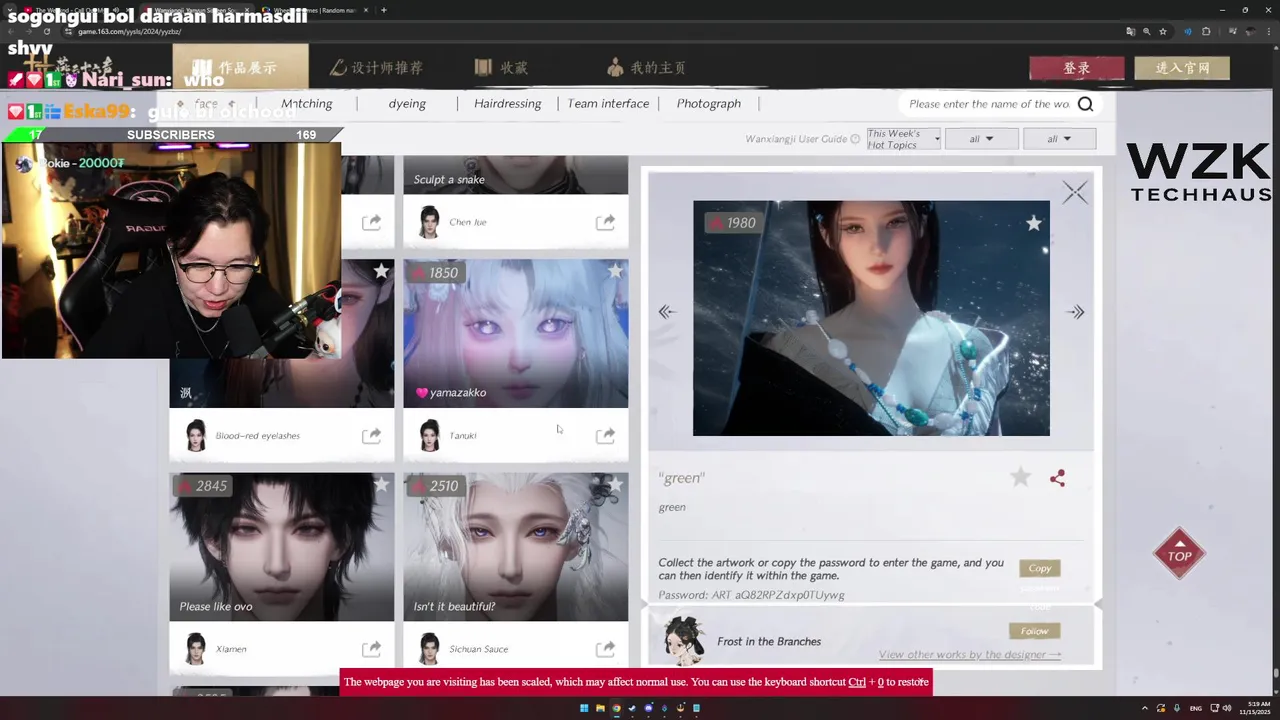Open Discord from the taskbar
This screenshot has height=720, width=1280.
[648, 708]
